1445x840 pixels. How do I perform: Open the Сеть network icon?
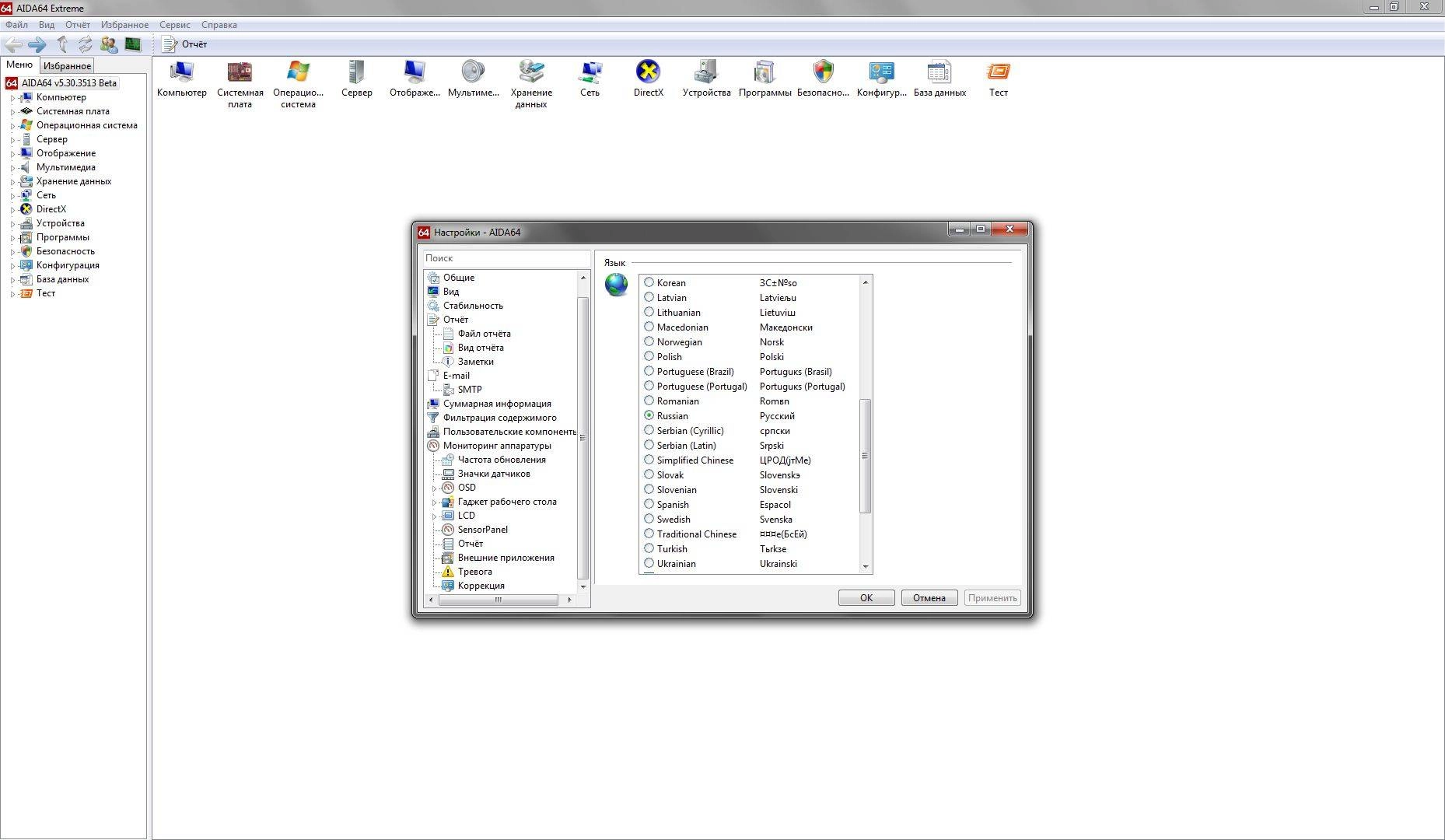[590, 79]
